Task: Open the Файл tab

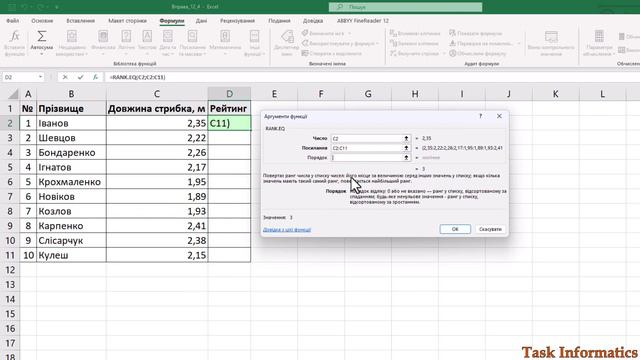Action: click(13, 20)
